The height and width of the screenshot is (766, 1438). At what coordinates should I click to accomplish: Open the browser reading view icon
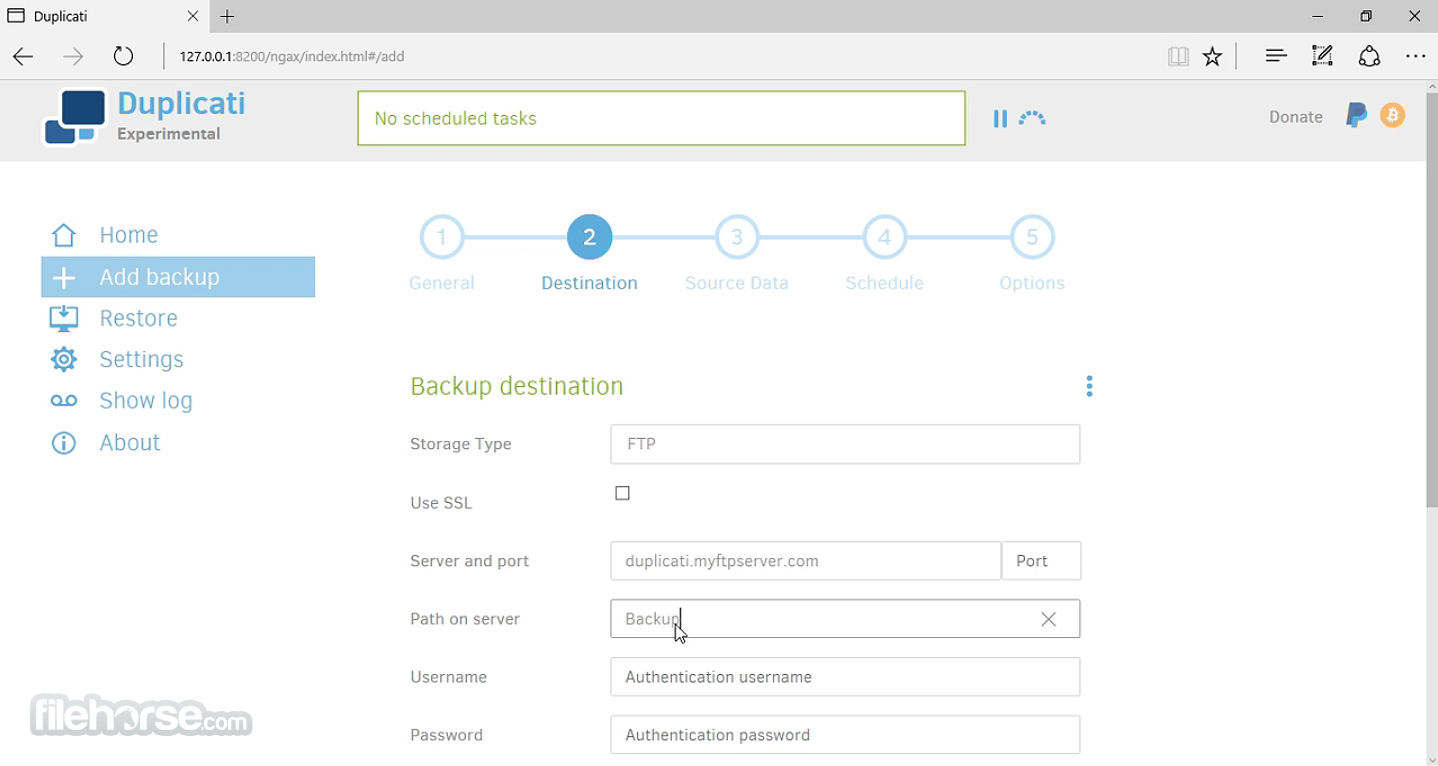point(1178,56)
